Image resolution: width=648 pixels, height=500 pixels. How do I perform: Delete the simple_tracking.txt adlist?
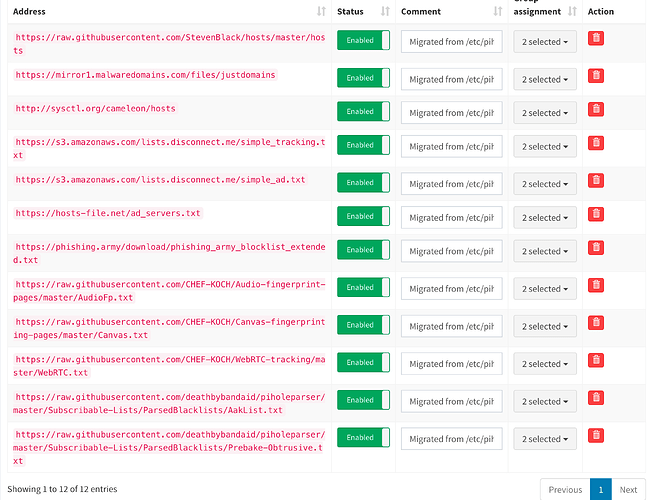pyautogui.click(x=596, y=142)
